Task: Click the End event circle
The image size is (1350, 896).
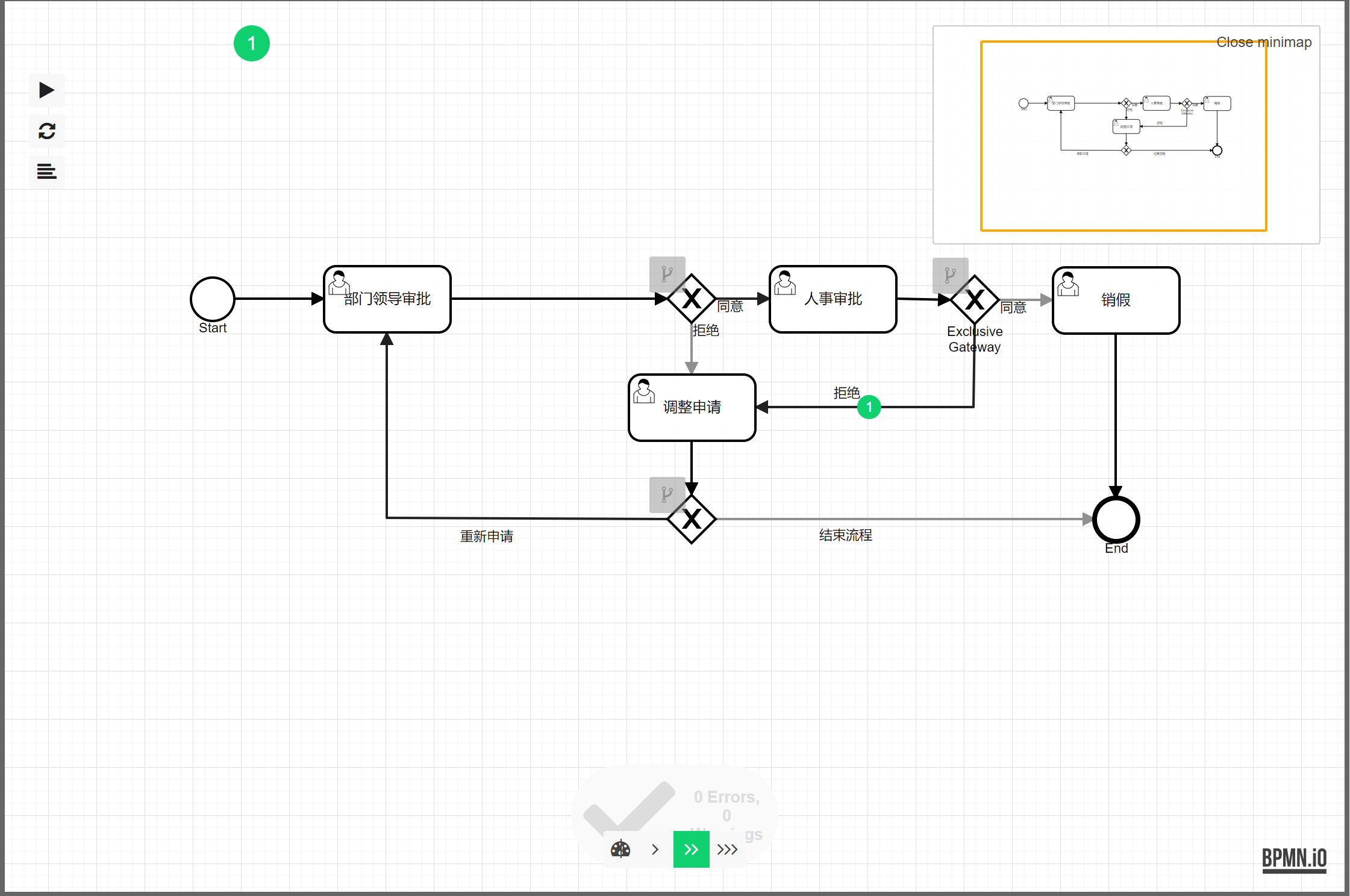Action: pos(1116,519)
